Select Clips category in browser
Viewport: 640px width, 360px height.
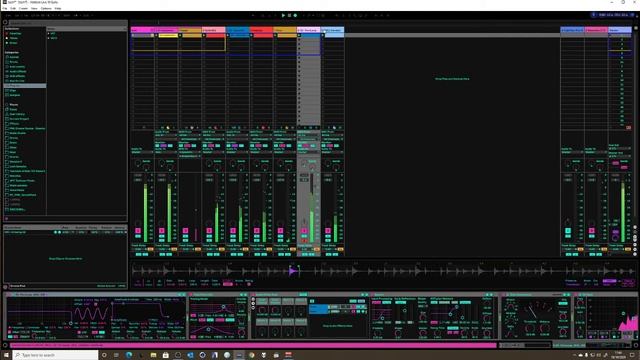point(13,90)
